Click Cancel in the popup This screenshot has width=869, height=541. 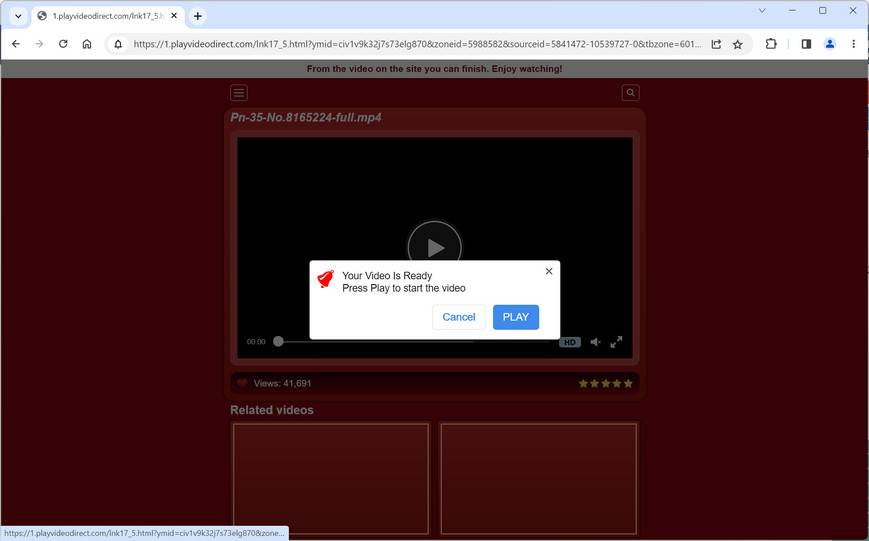point(459,317)
